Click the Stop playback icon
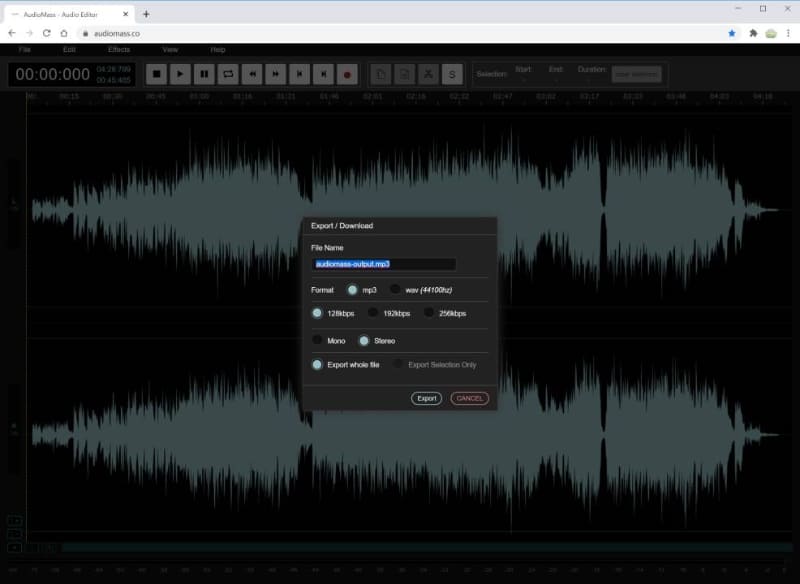 click(x=155, y=74)
